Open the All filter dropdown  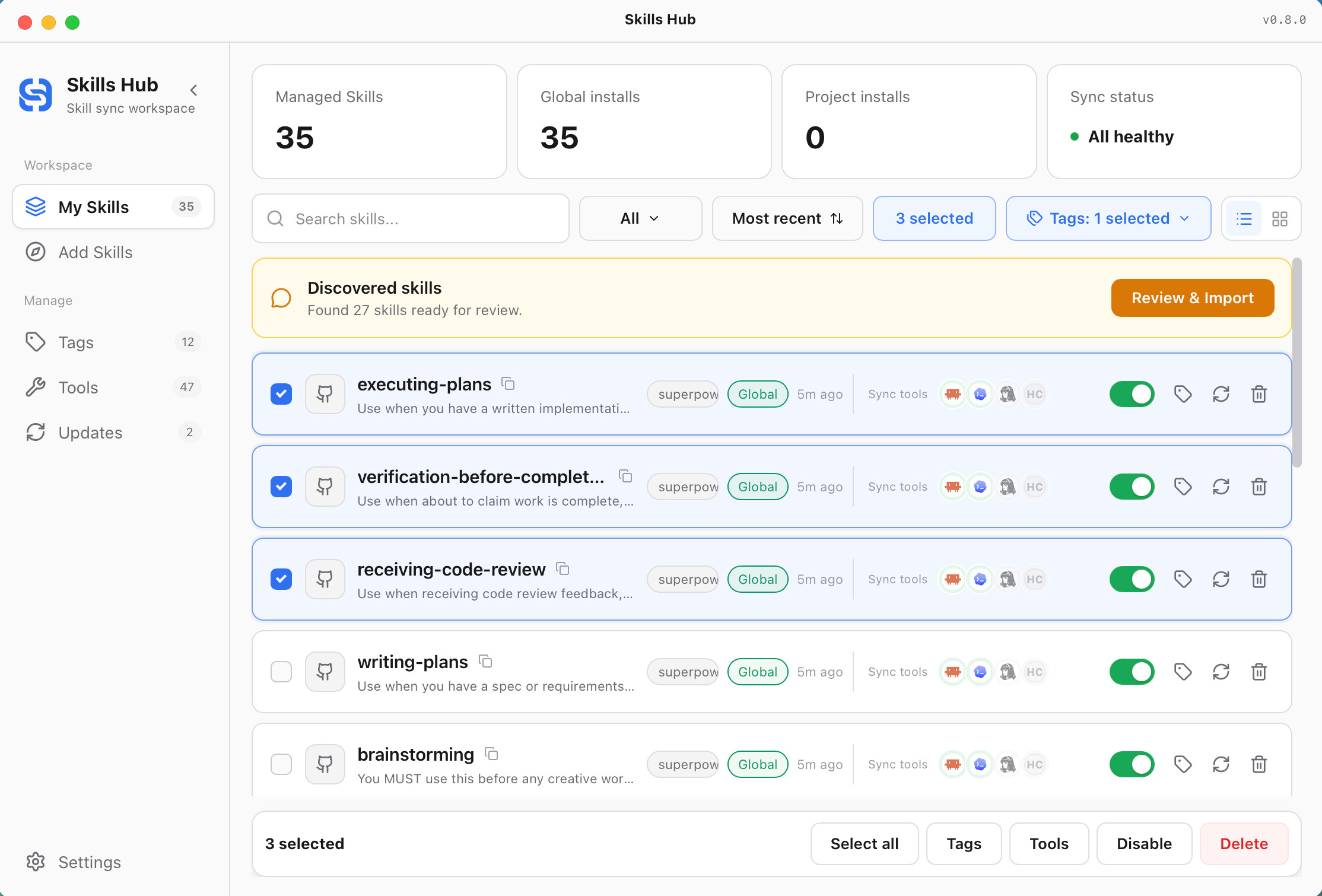(641, 218)
